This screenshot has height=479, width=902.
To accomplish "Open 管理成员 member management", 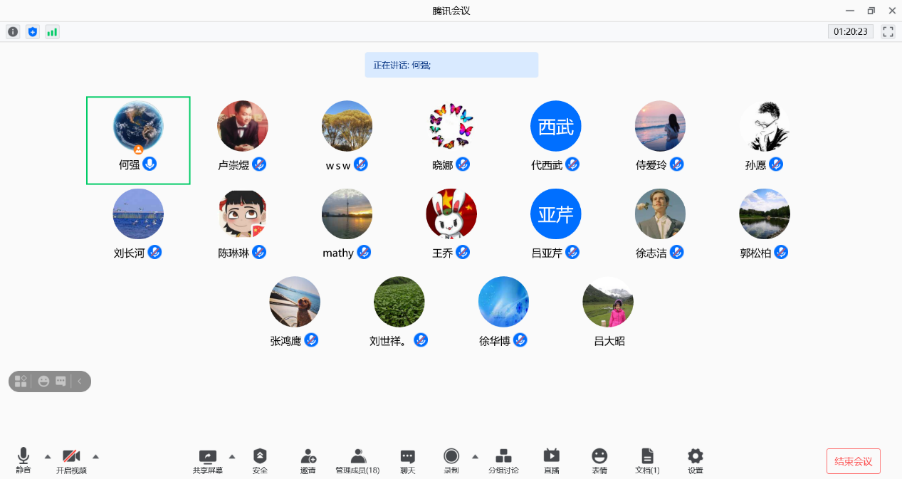I will (357, 460).
